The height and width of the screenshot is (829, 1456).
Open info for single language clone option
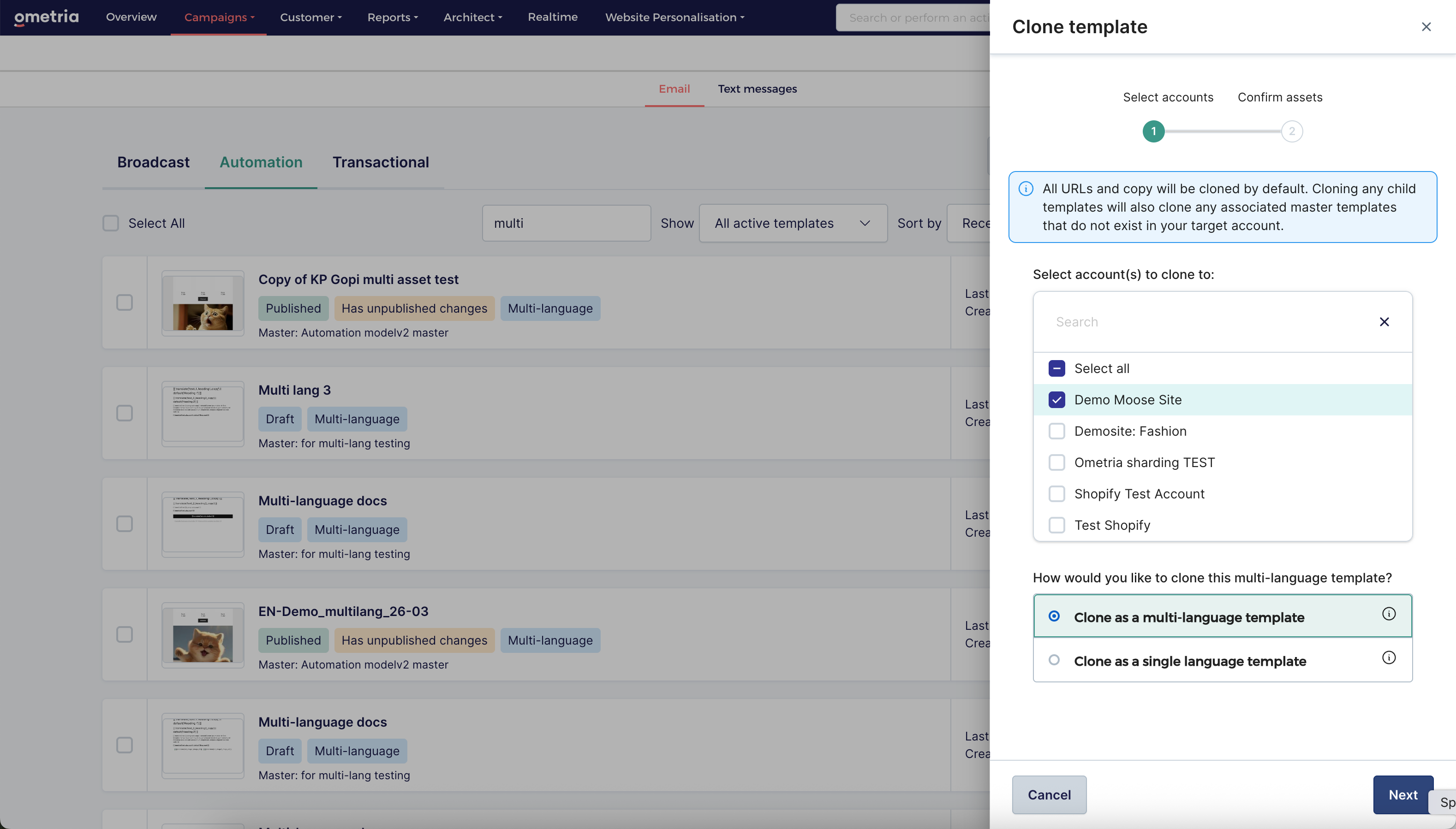point(1389,657)
